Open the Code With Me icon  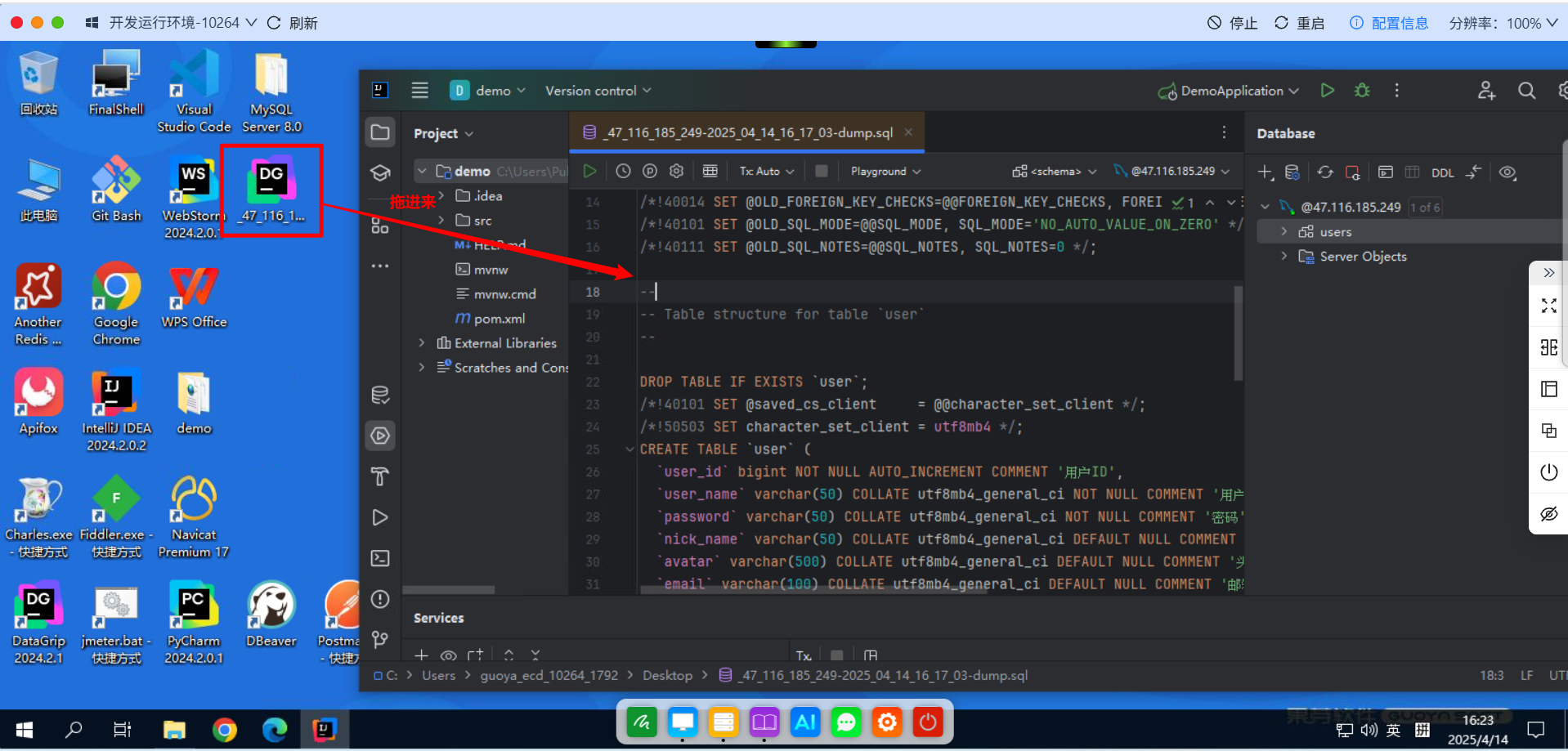click(1486, 91)
